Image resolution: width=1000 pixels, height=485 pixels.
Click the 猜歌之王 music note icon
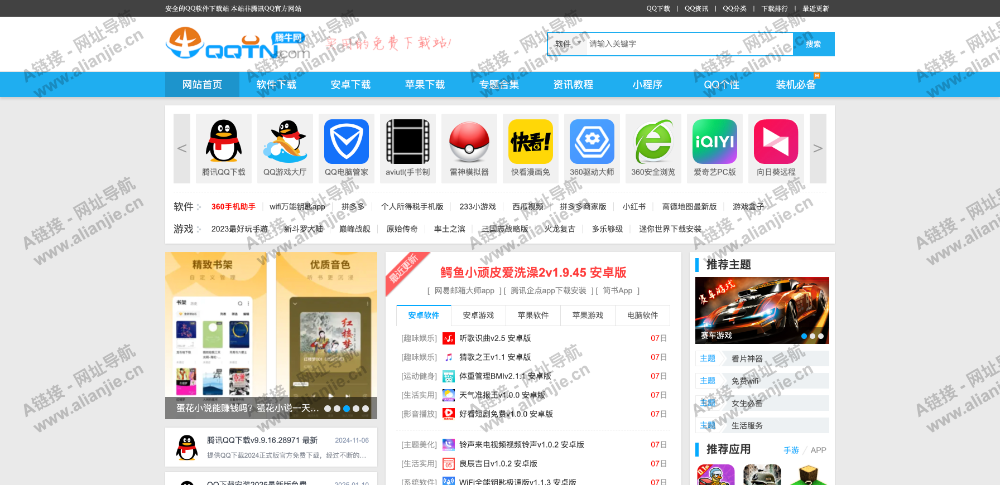pyautogui.click(x=449, y=357)
